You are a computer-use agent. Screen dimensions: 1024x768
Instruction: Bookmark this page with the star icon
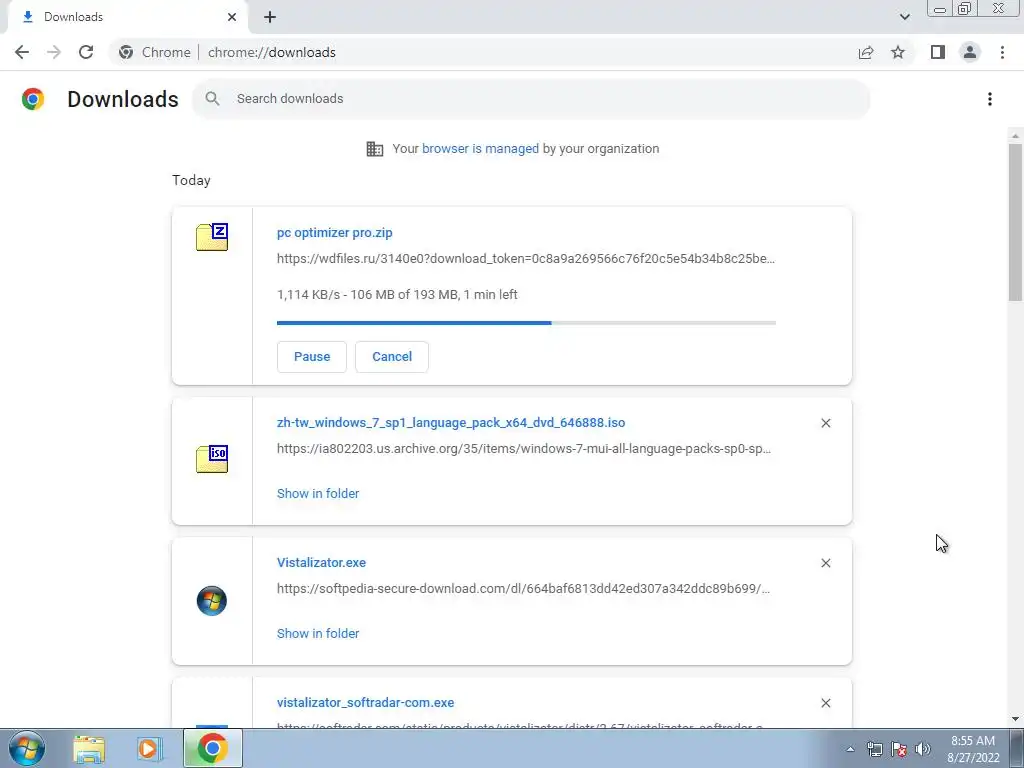point(898,52)
